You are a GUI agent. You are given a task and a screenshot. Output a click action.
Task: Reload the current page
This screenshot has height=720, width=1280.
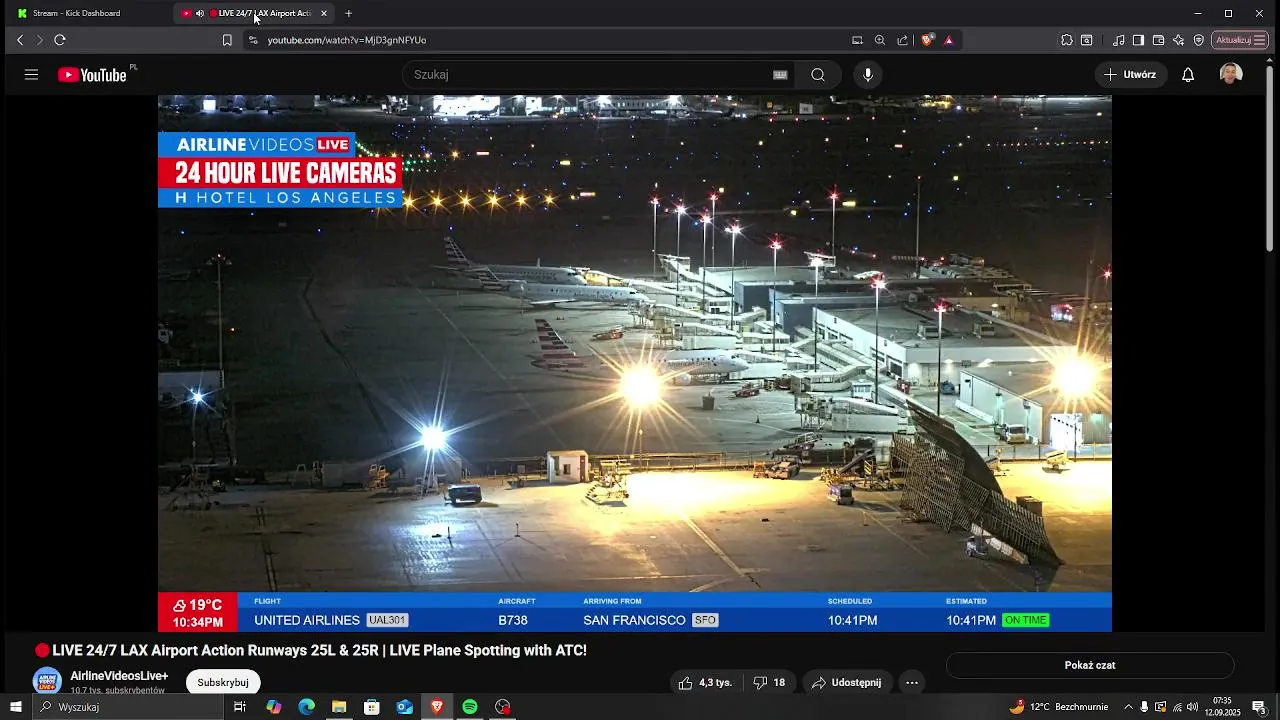[x=60, y=40]
